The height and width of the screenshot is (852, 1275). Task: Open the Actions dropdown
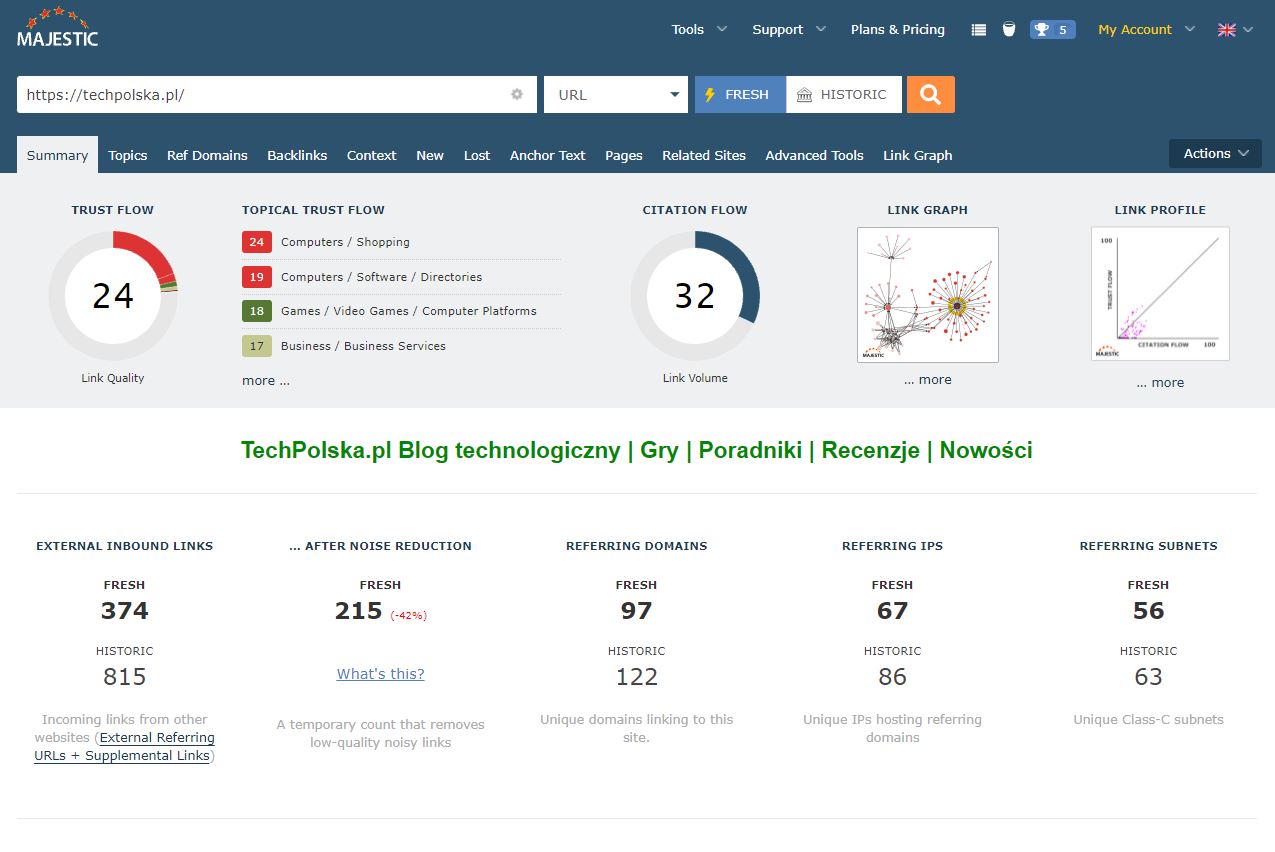coord(1215,154)
